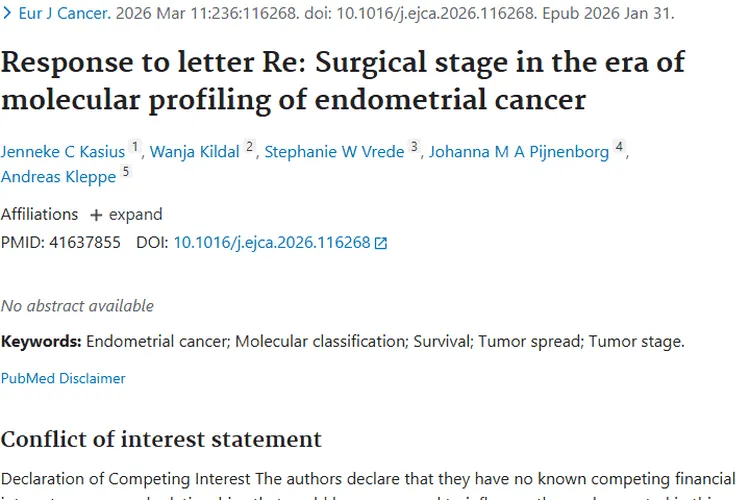
Task: Click the article title heading
Action: click(x=343, y=80)
